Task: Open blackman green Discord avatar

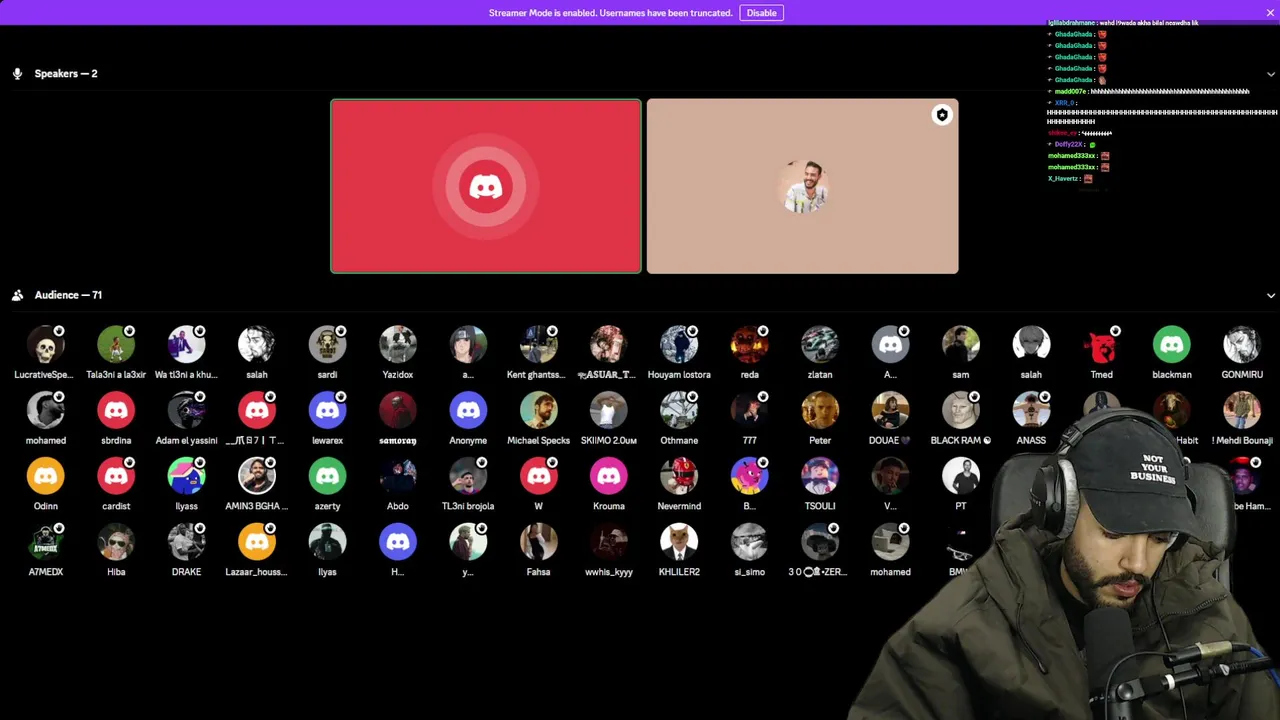Action: coord(1172,345)
